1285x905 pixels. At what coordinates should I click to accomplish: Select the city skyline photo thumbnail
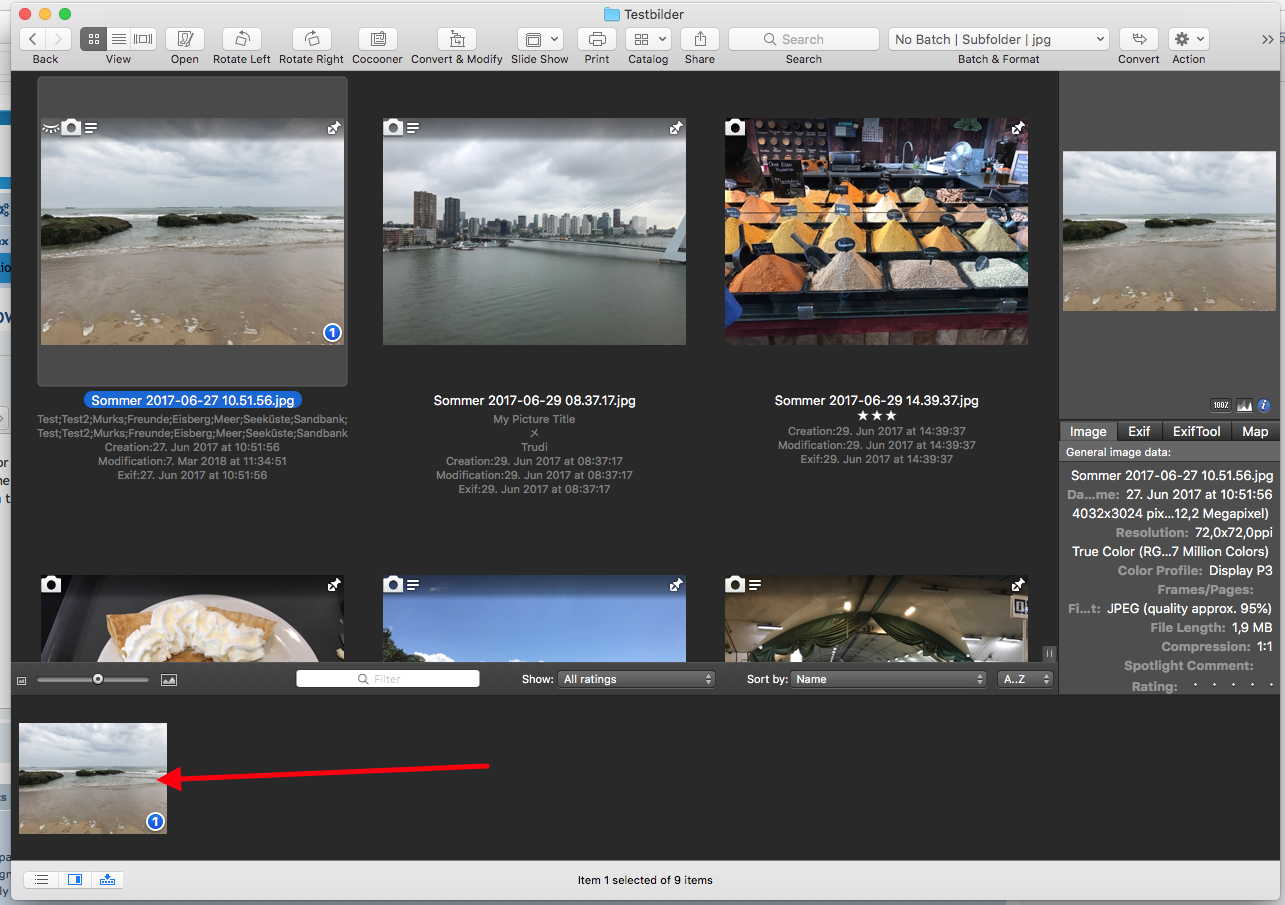click(534, 231)
